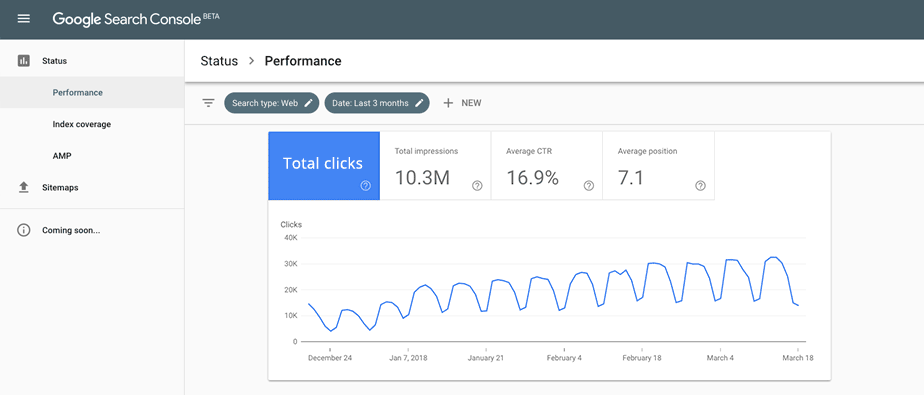Click the filter list icon
The image size is (924, 395).
tap(208, 103)
